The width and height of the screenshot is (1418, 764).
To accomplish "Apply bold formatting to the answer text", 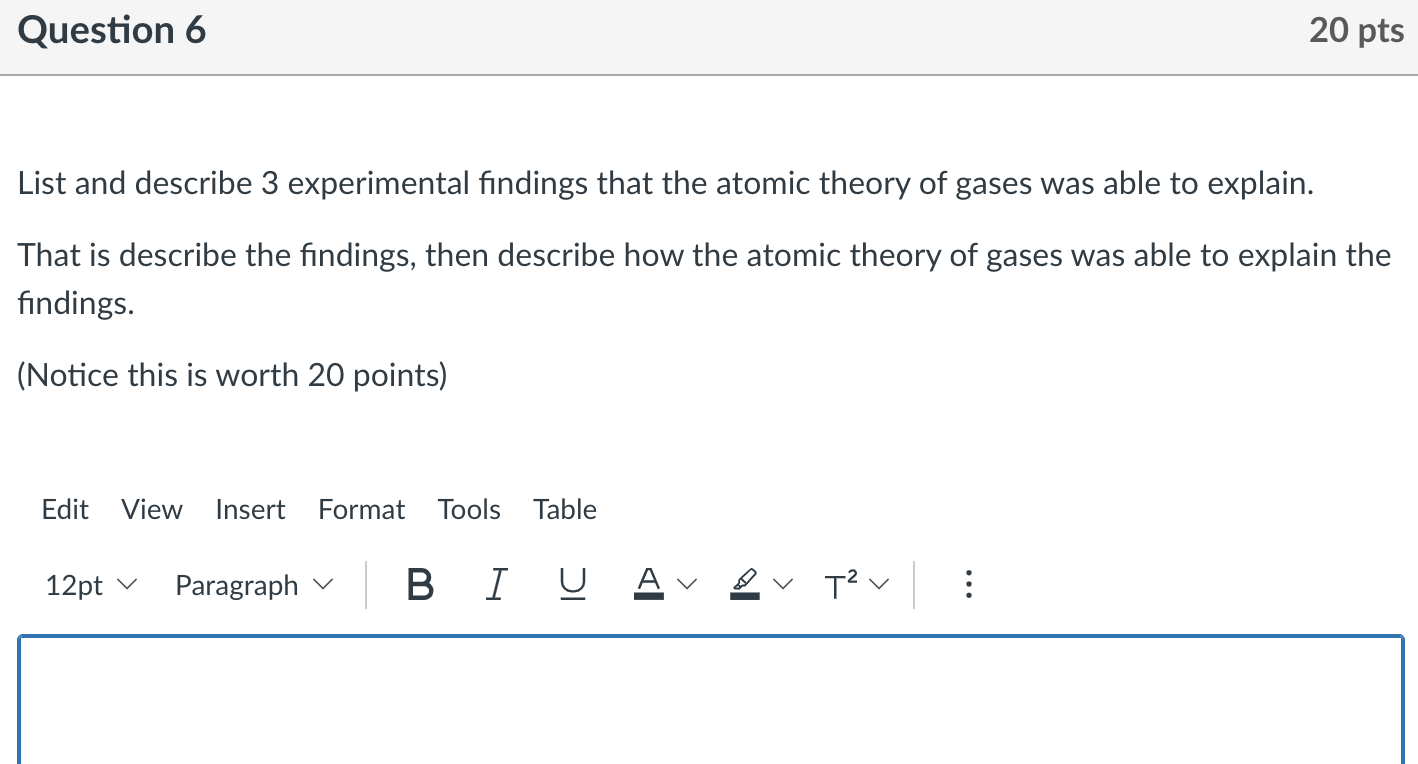I will click(419, 585).
